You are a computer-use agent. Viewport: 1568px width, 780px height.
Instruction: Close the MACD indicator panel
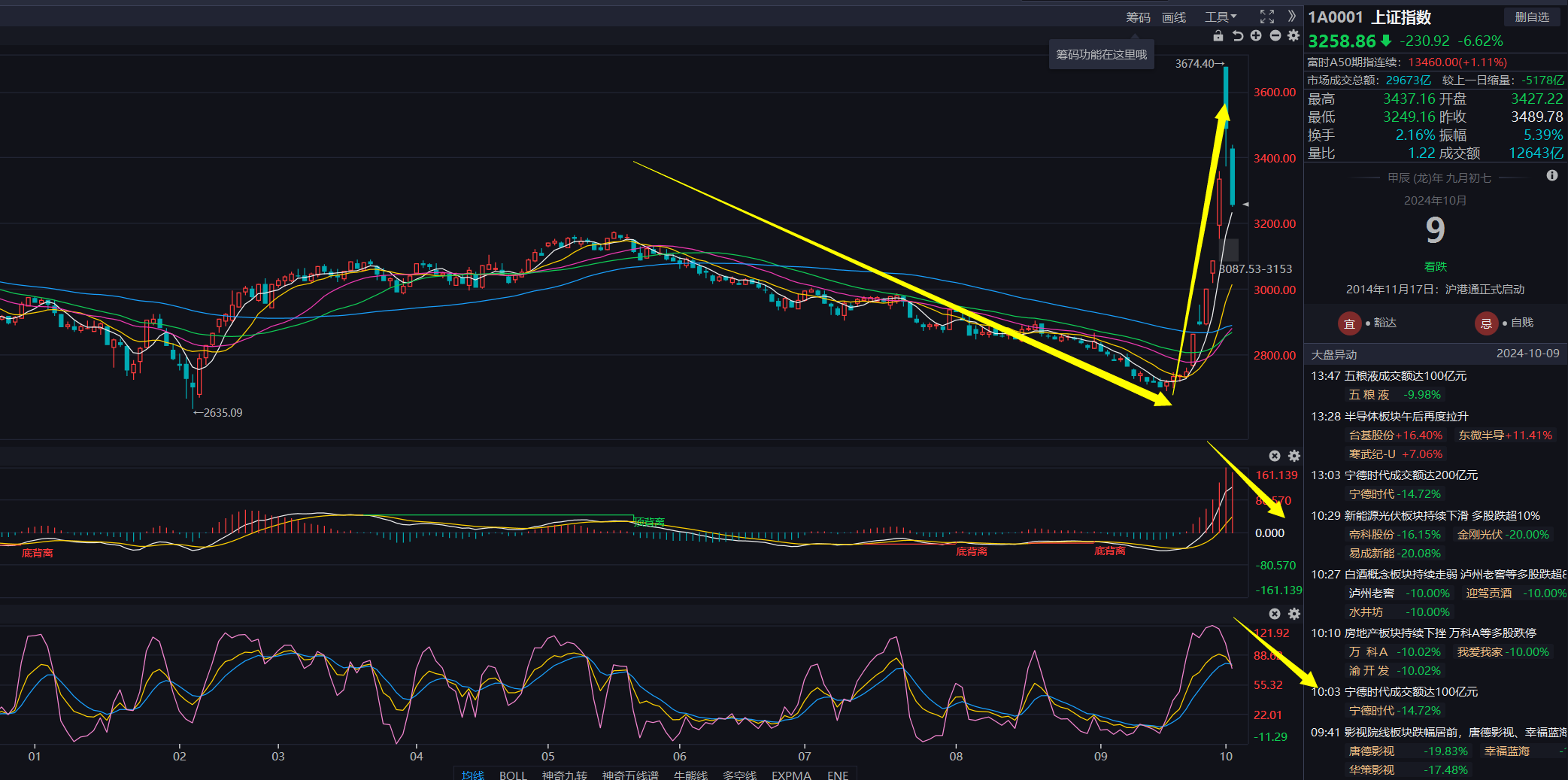1275,456
